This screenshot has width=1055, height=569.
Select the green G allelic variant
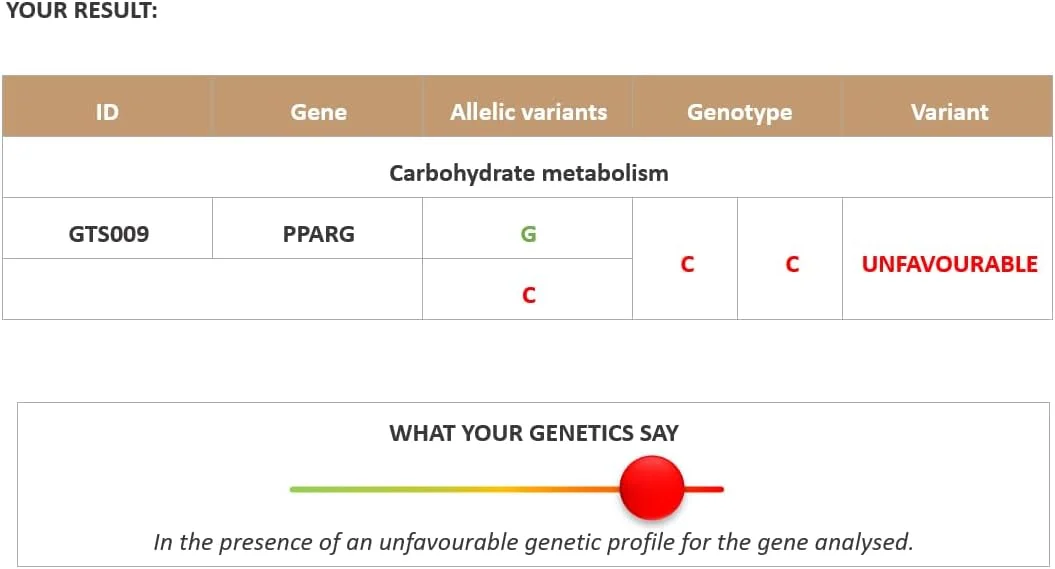click(528, 234)
